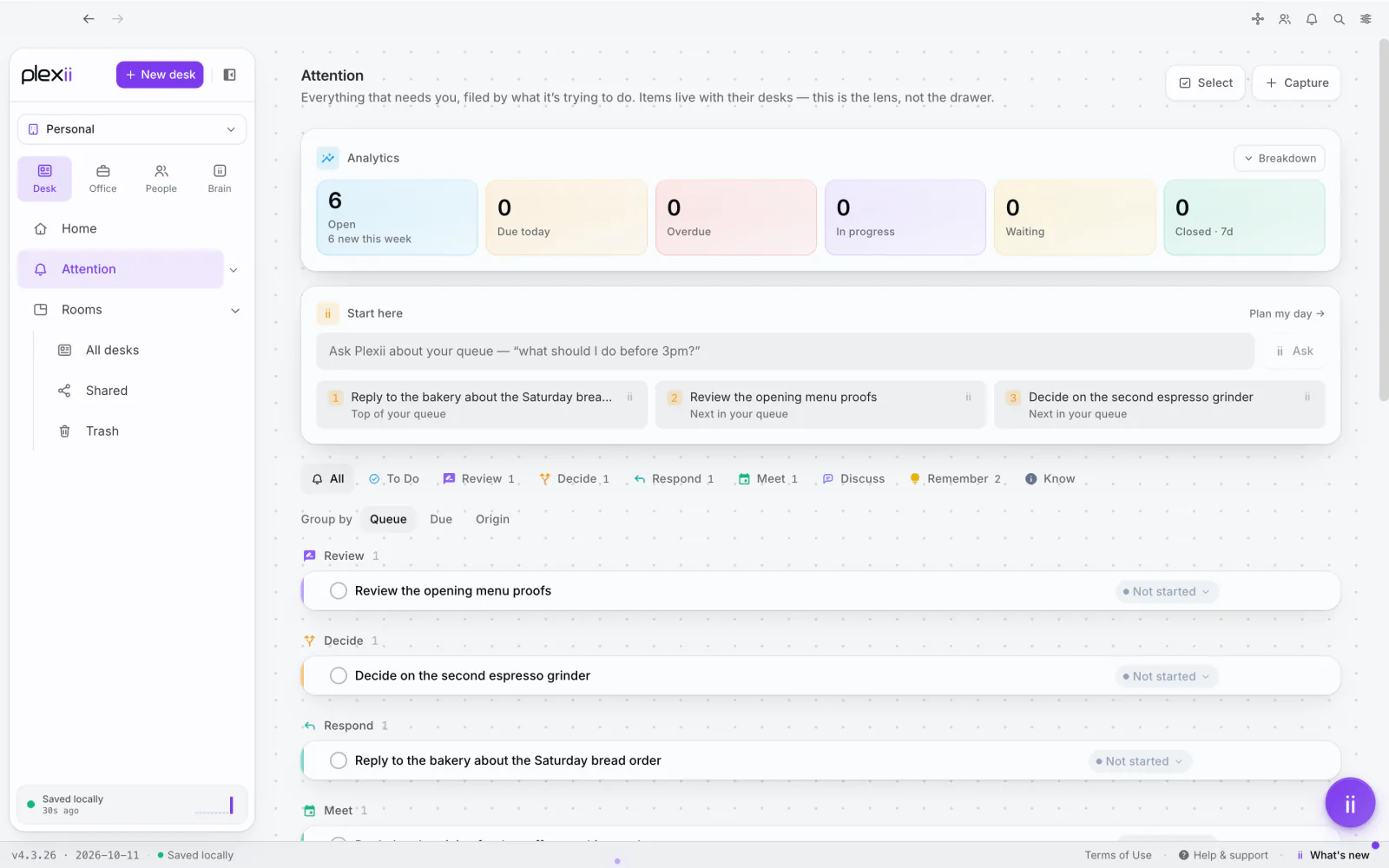Click the Select button
The height and width of the screenshot is (868, 1389).
(x=1206, y=83)
